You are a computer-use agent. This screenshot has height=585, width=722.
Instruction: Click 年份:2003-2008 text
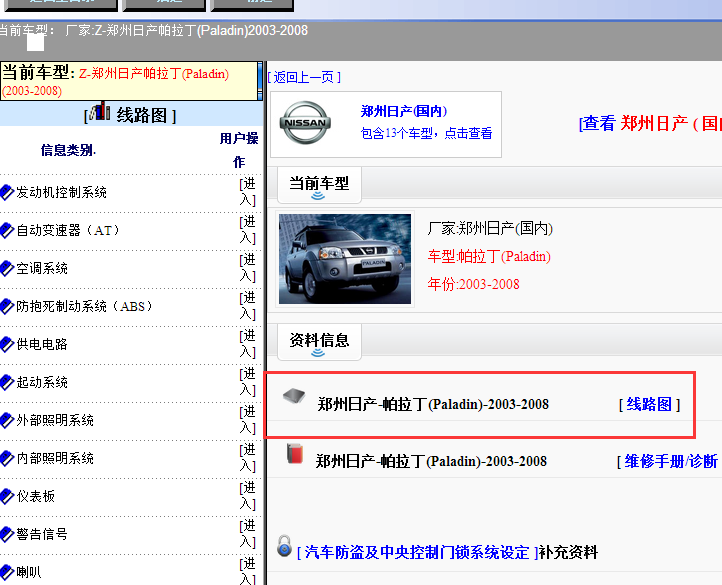(x=473, y=284)
